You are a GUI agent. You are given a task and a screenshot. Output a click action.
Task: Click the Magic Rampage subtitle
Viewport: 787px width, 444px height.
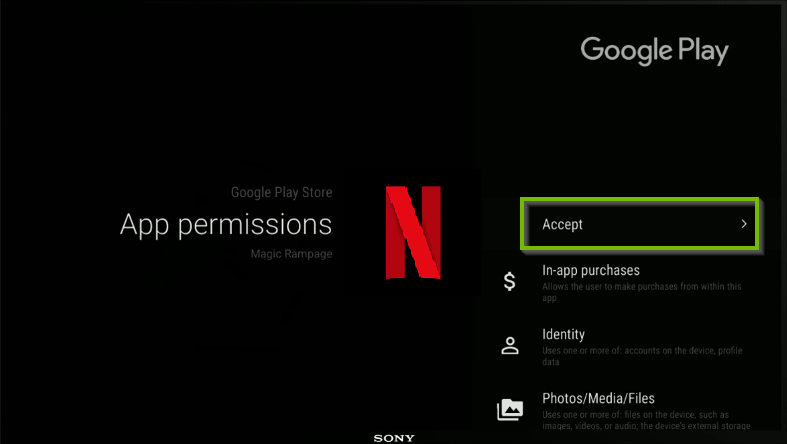[291, 254]
